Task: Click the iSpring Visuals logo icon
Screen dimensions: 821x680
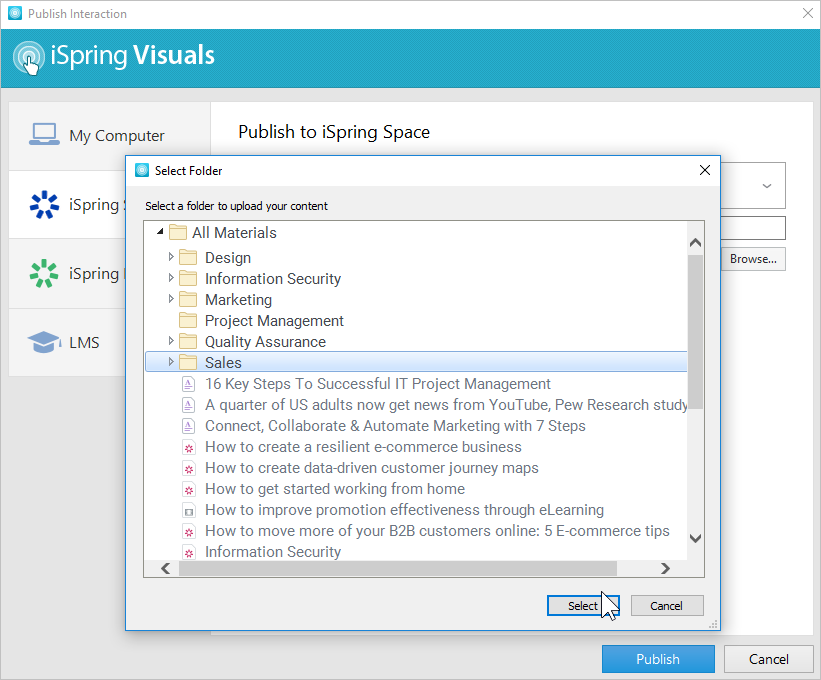Action: pyautogui.click(x=28, y=57)
